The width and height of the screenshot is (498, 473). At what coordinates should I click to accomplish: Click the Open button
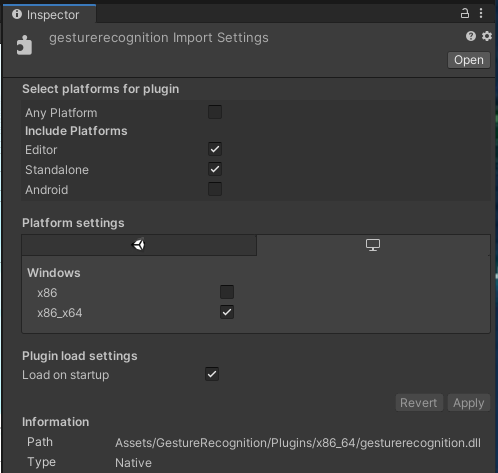[x=469, y=60]
